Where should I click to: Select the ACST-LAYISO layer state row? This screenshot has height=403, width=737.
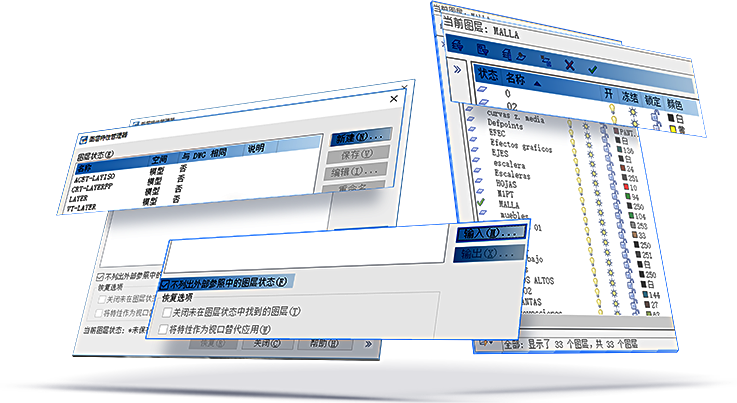(94, 178)
